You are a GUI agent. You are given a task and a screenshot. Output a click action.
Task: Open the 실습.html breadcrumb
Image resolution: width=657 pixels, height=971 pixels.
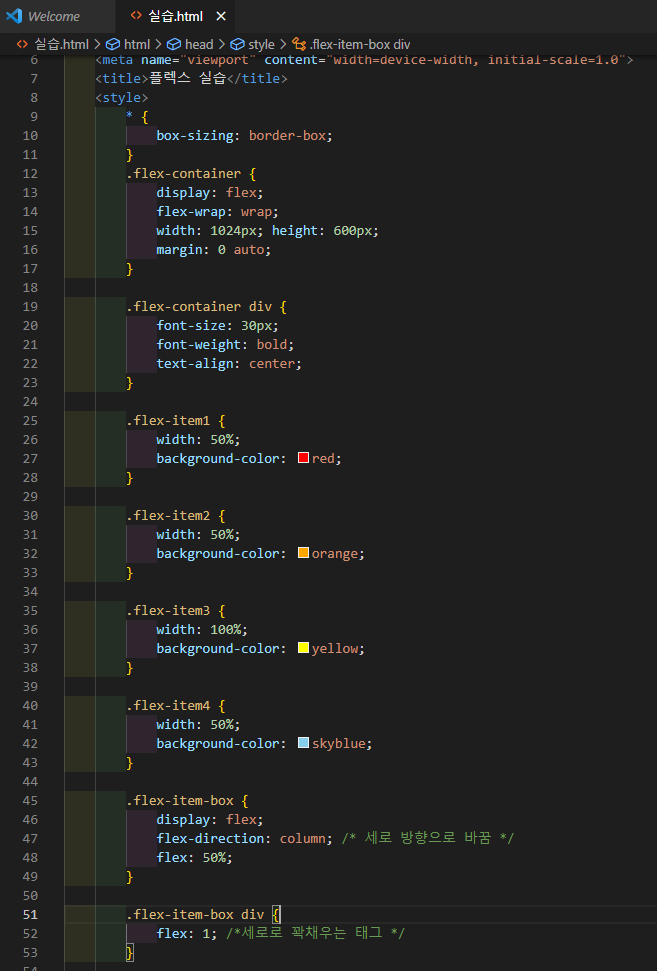(x=61, y=45)
